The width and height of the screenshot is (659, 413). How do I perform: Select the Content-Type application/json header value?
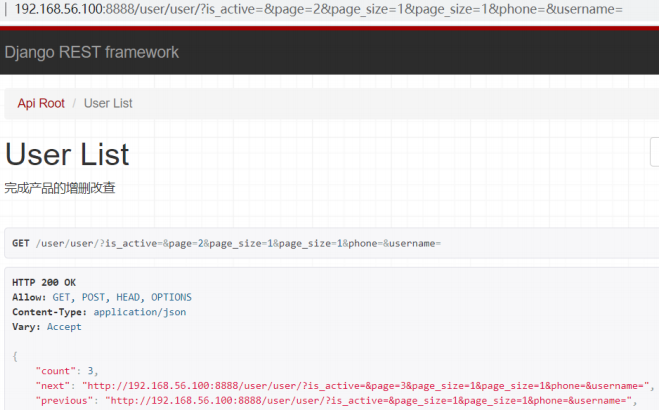tap(140, 312)
